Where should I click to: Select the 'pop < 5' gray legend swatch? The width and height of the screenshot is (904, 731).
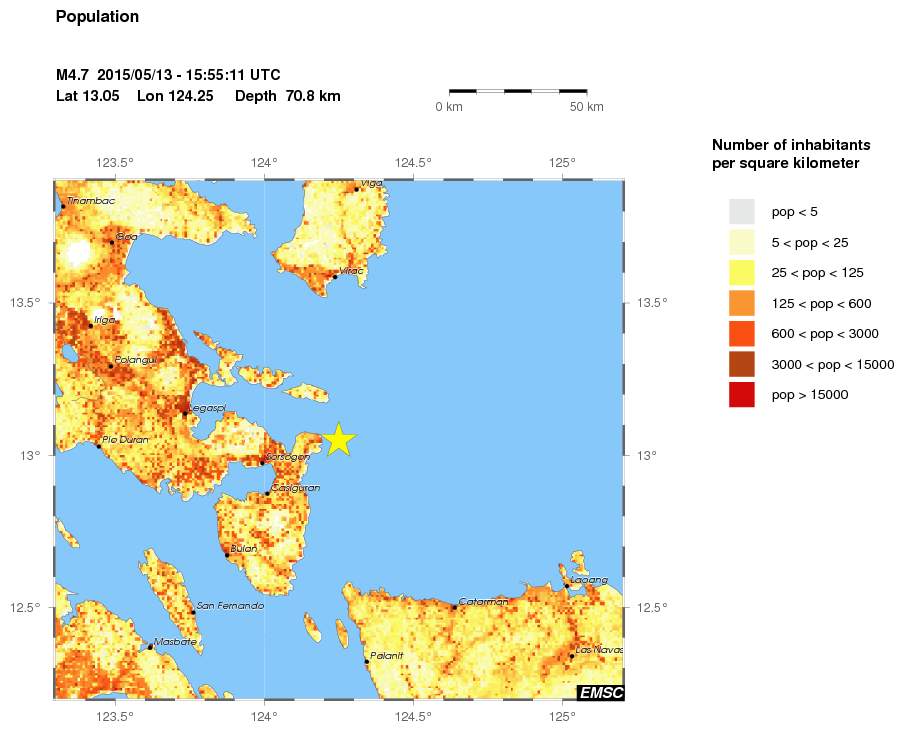point(741,212)
